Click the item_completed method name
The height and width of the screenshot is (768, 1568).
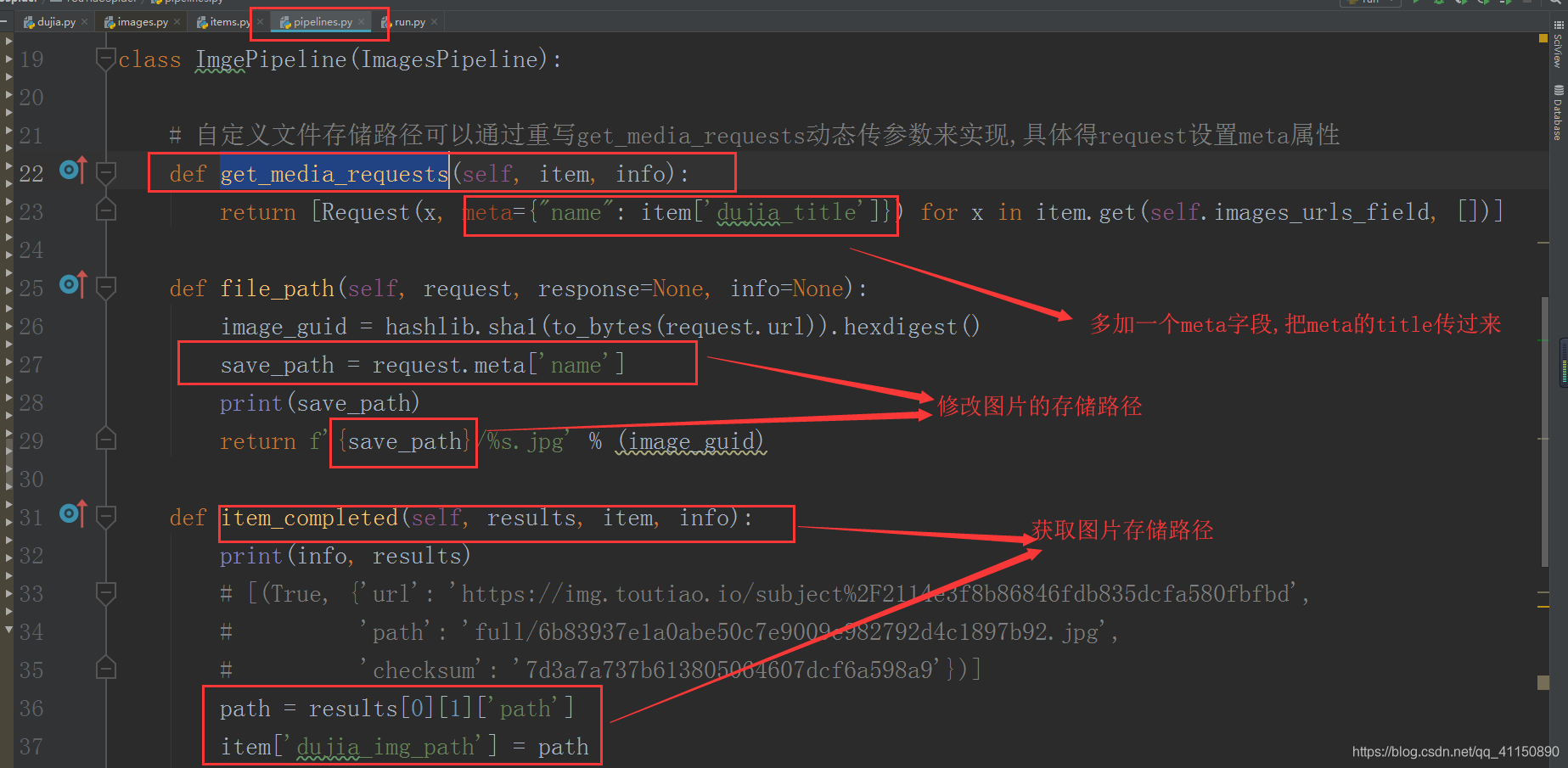tap(309, 518)
